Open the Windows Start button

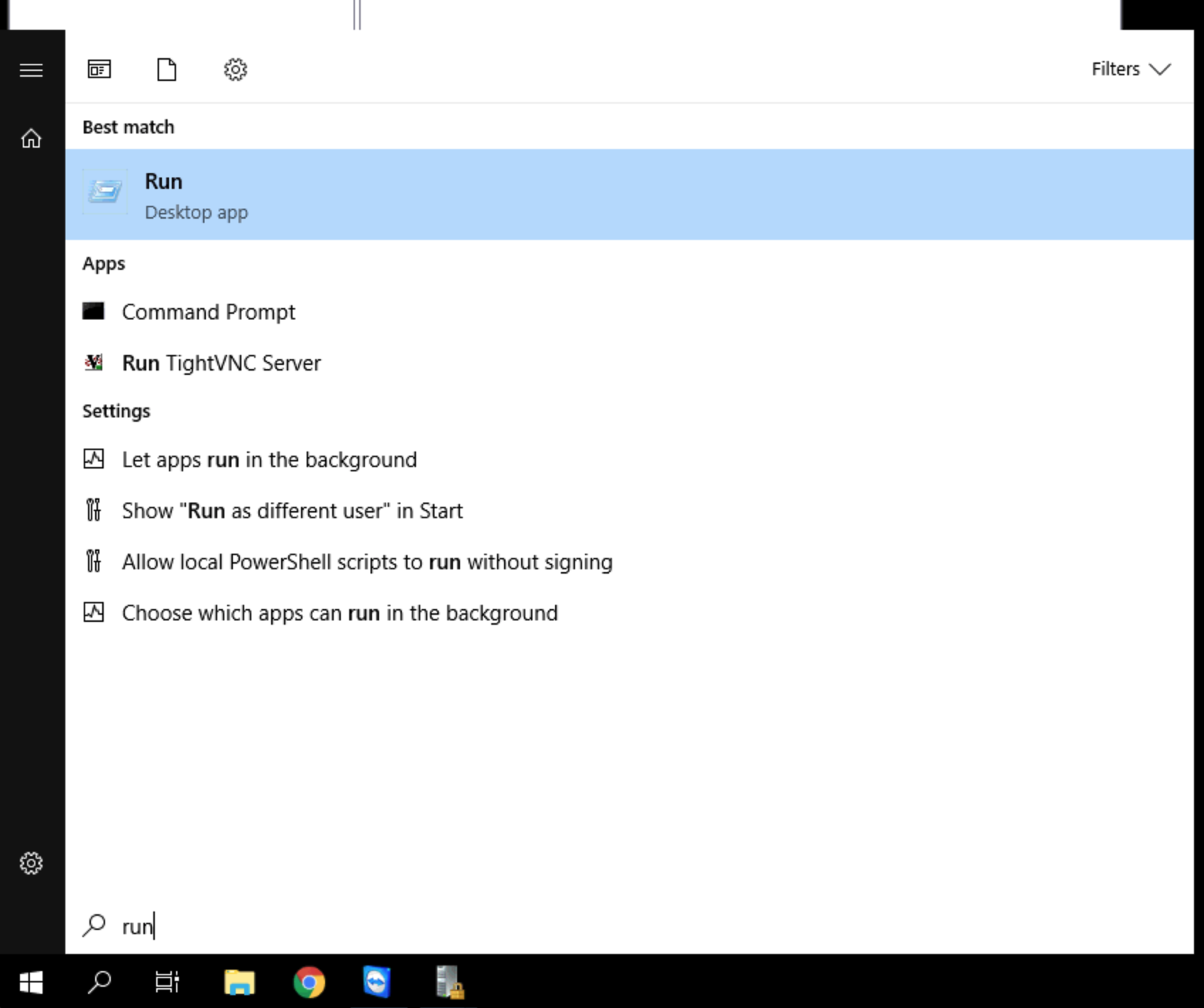click(x=31, y=982)
